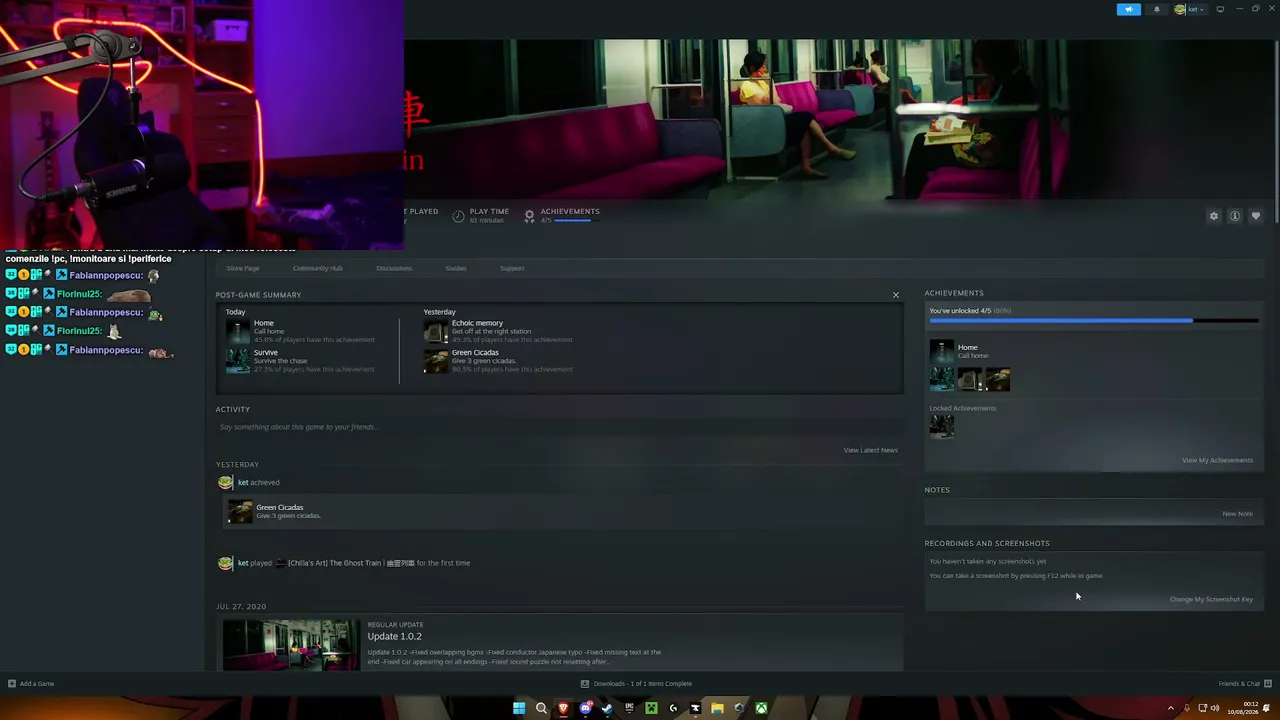Click Add a Game button
The image size is (1280, 720).
pyautogui.click(x=31, y=684)
